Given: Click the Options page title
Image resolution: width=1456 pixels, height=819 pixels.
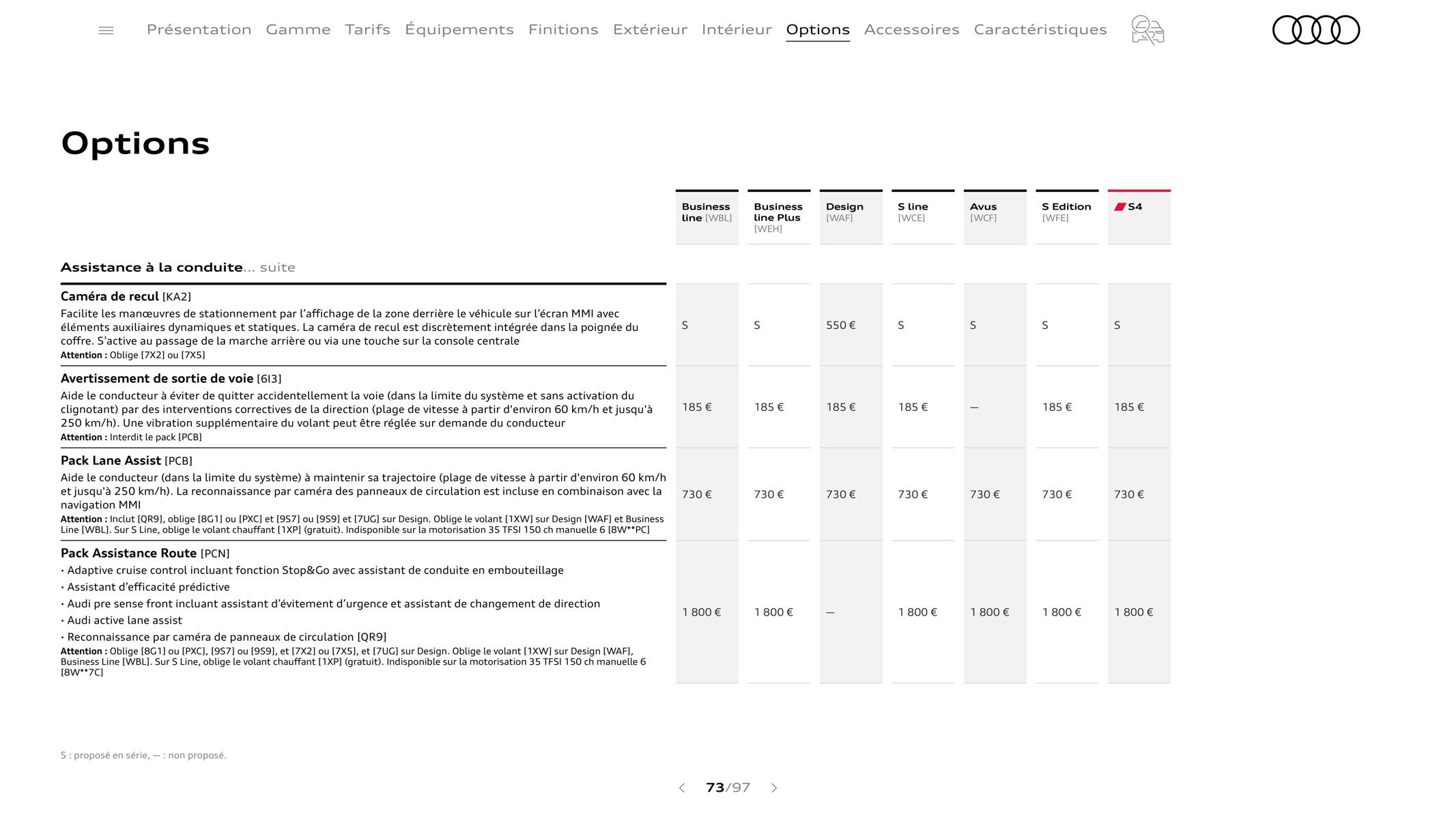Looking at the screenshot, I should tap(135, 143).
